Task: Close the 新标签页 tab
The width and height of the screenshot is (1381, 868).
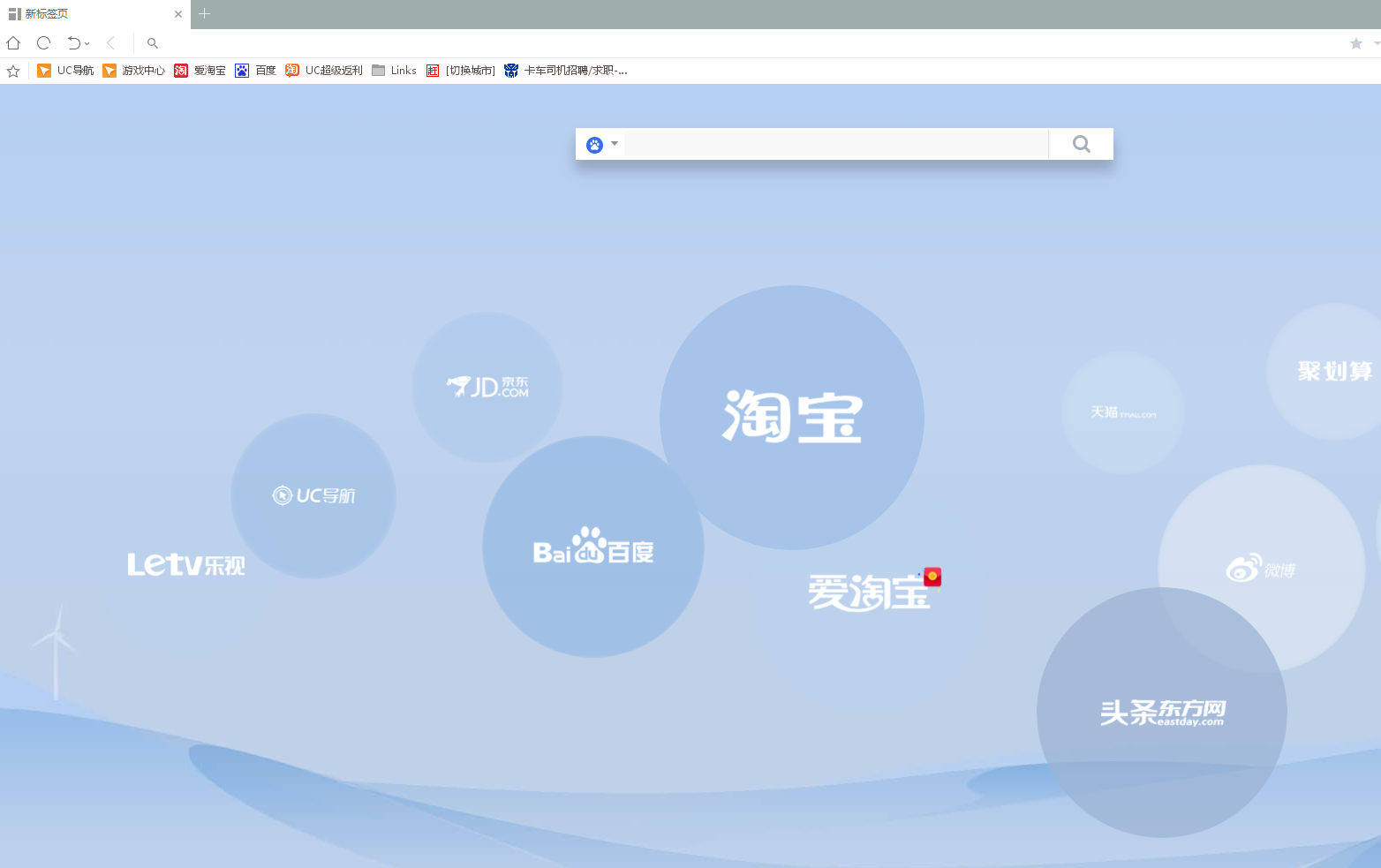Action: pos(178,14)
